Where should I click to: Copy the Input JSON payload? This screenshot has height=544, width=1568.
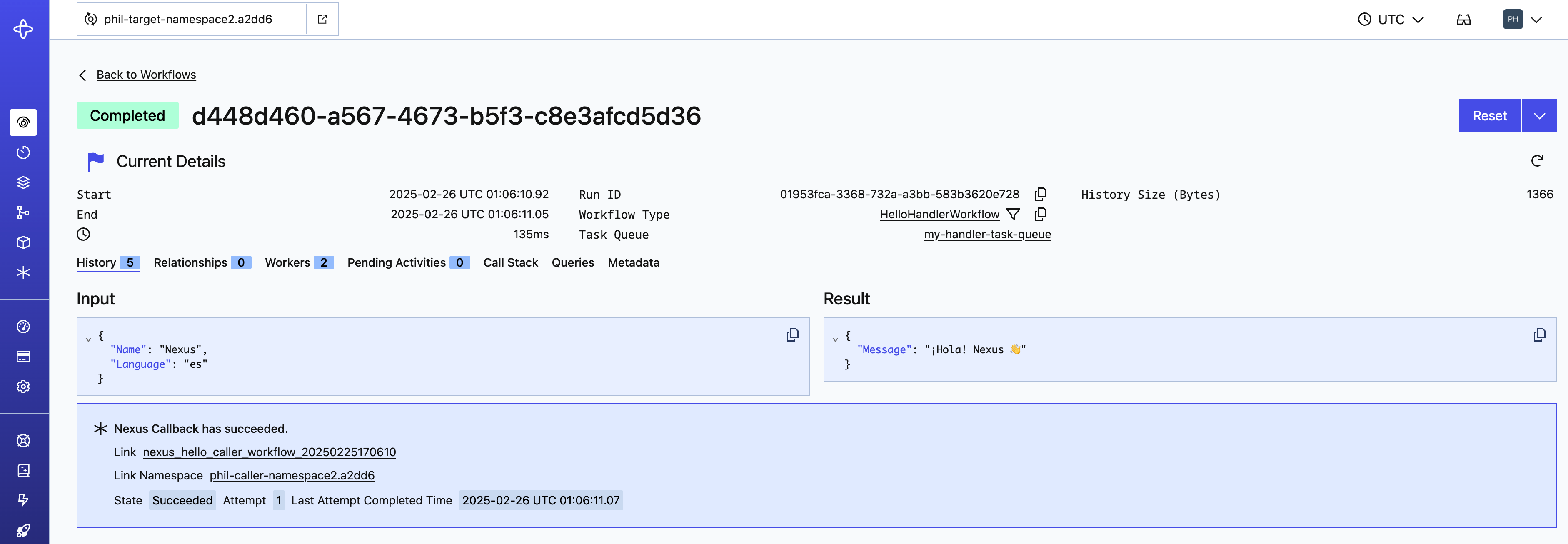(792, 334)
